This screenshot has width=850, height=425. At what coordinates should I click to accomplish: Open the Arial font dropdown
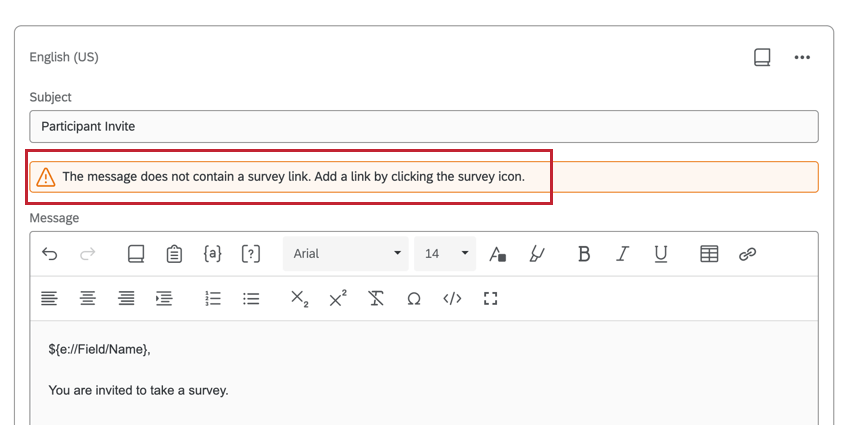point(346,254)
